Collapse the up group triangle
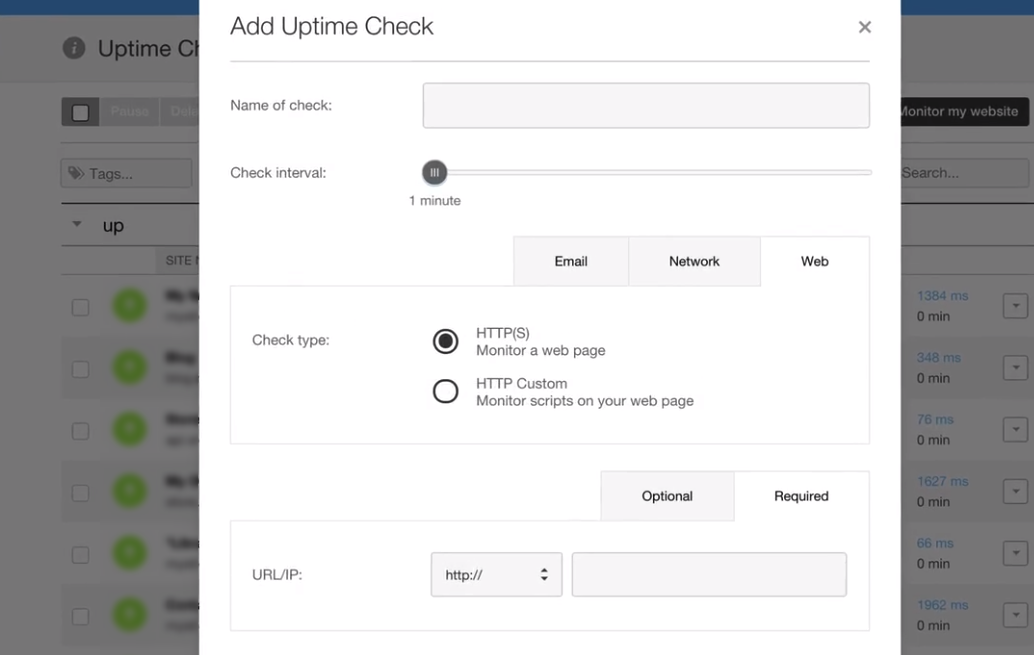 (77, 224)
